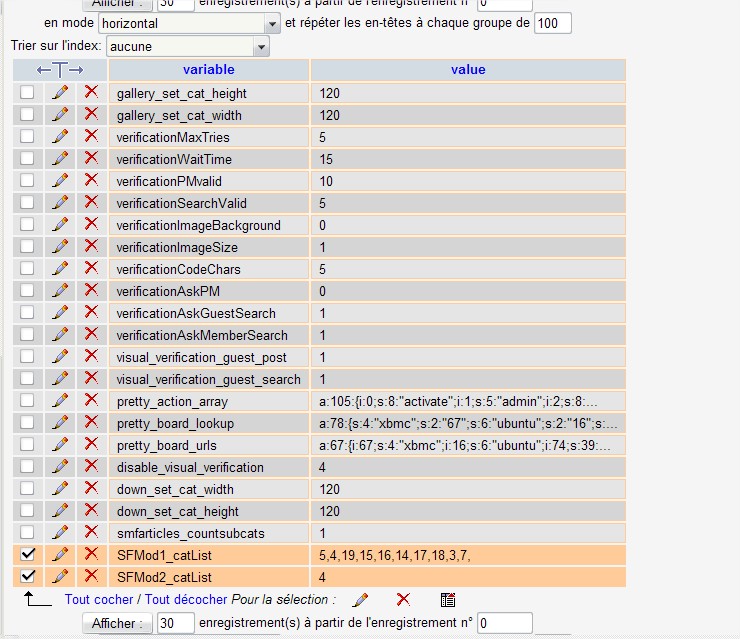Click export icon beside 'Pour la sélection'
Image resolution: width=740 pixels, height=639 pixels.
[448, 600]
